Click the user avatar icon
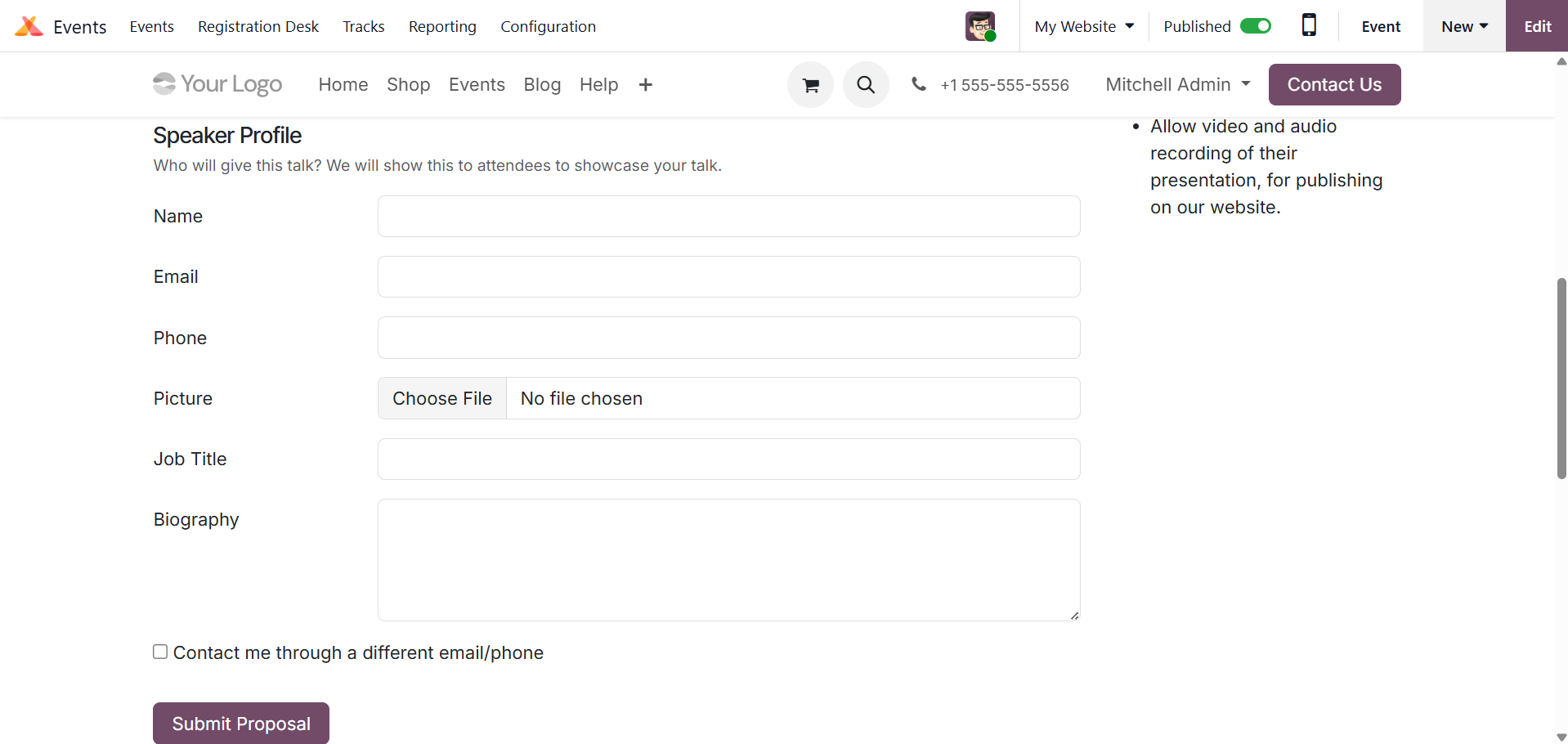This screenshot has height=744, width=1568. pyautogui.click(x=980, y=26)
